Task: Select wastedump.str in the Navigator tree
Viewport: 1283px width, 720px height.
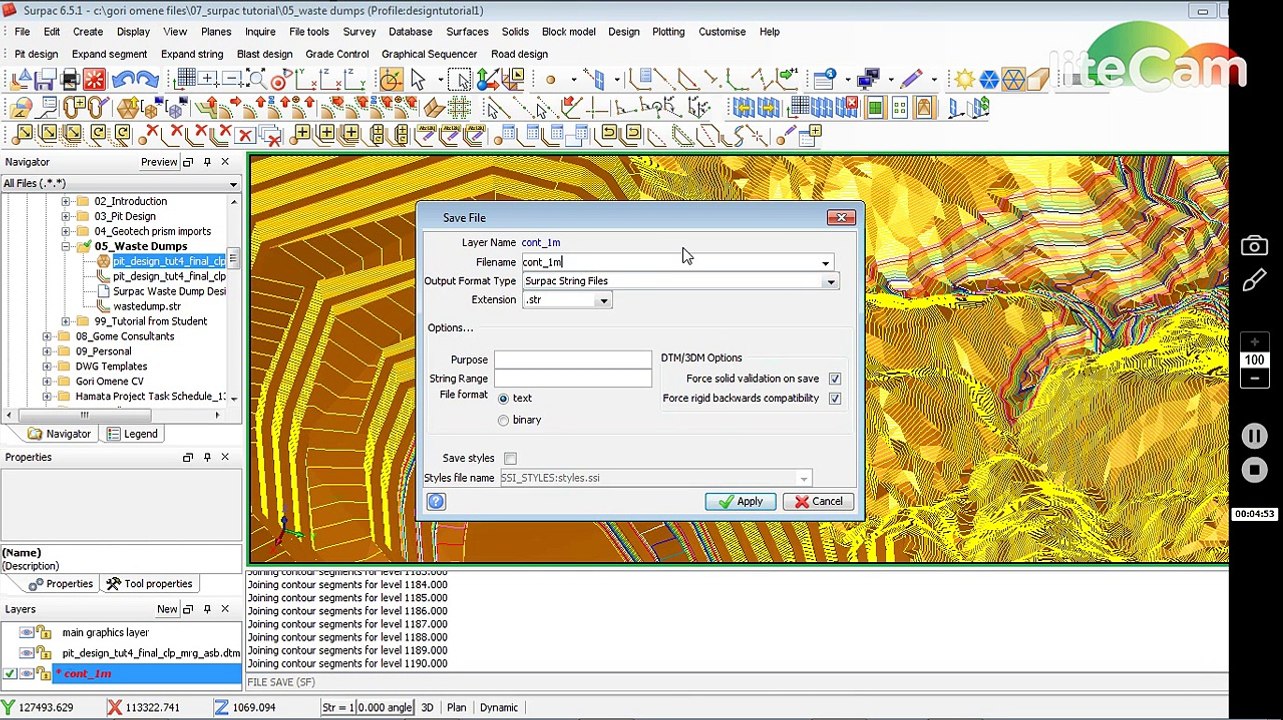Action: (147, 306)
